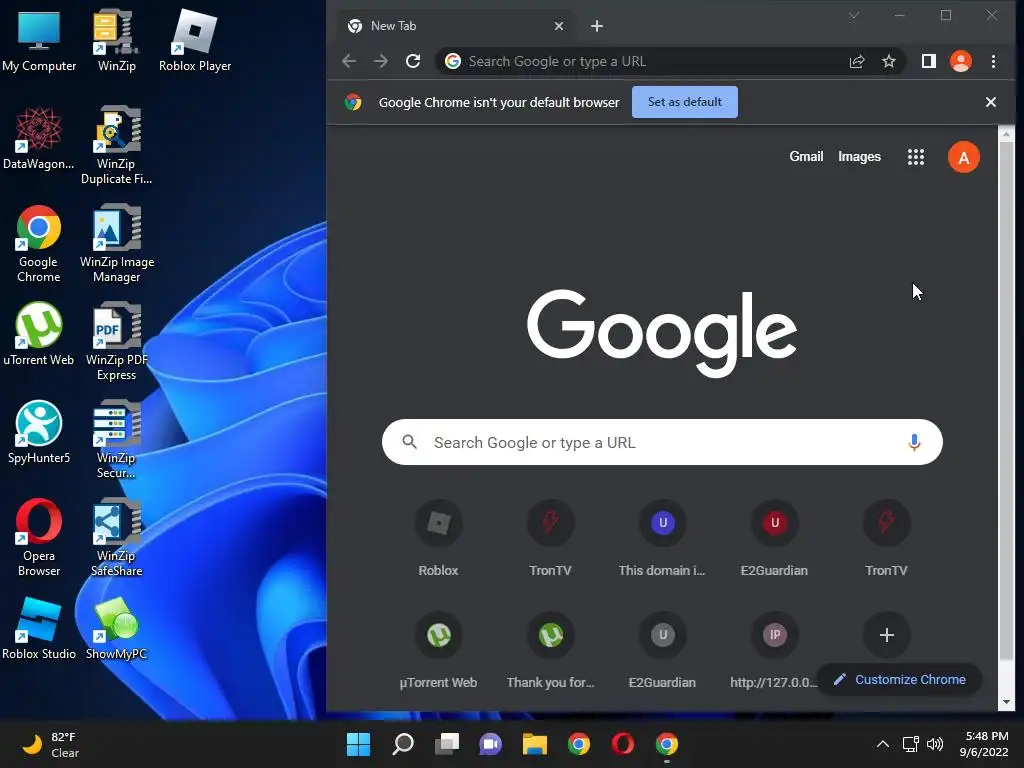Open the Chrome three-dot menu

click(x=993, y=61)
